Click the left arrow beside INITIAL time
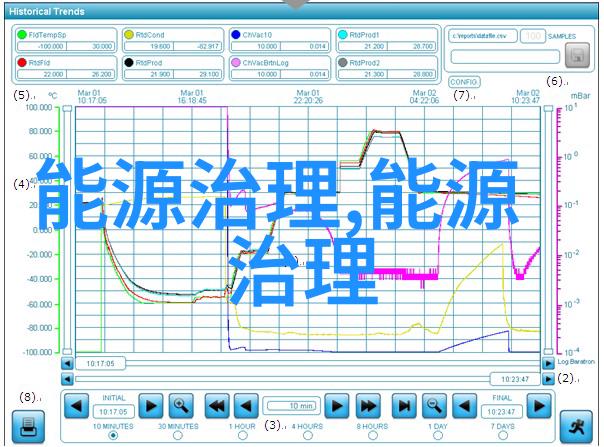The image size is (604, 447). (76, 405)
